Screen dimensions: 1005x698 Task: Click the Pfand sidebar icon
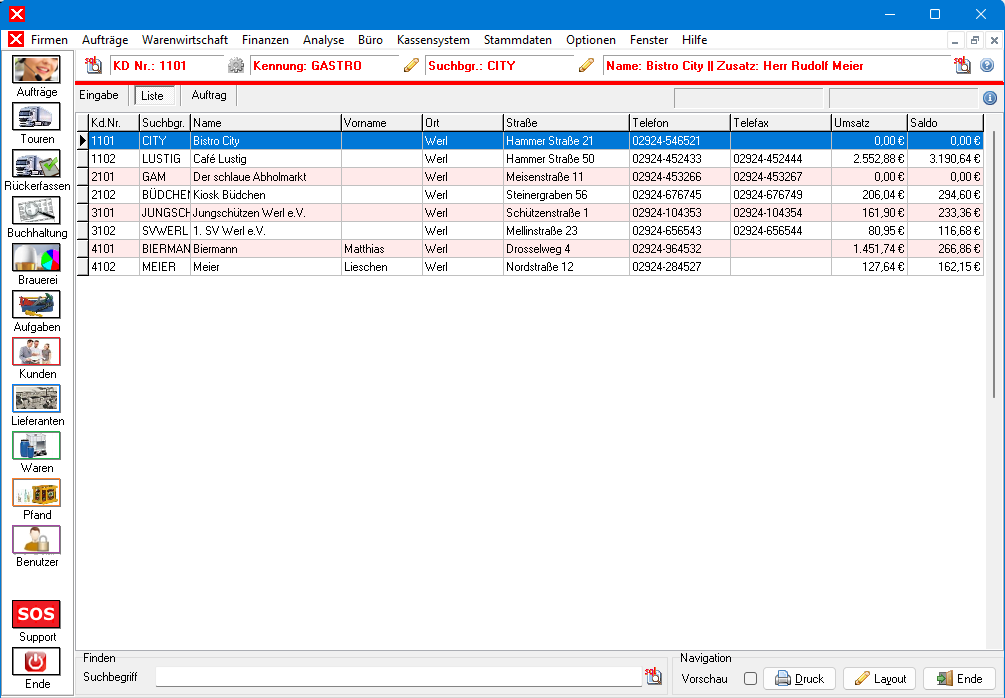click(x=36, y=493)
